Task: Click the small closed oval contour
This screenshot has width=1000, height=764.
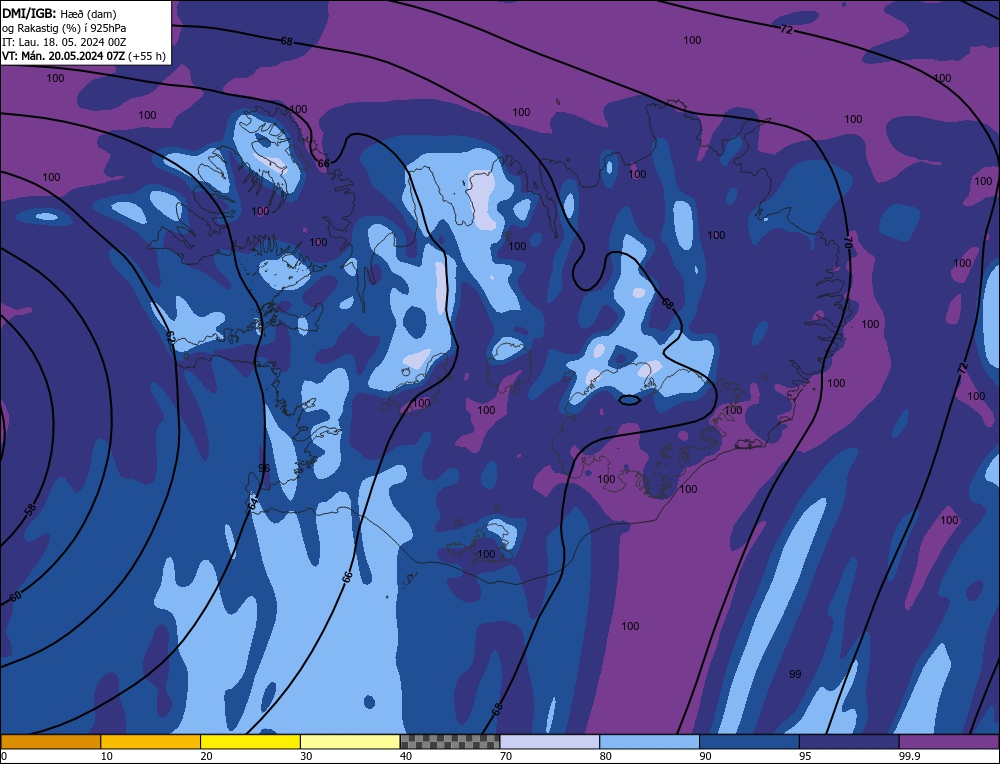Action: (x=629, y=400)
